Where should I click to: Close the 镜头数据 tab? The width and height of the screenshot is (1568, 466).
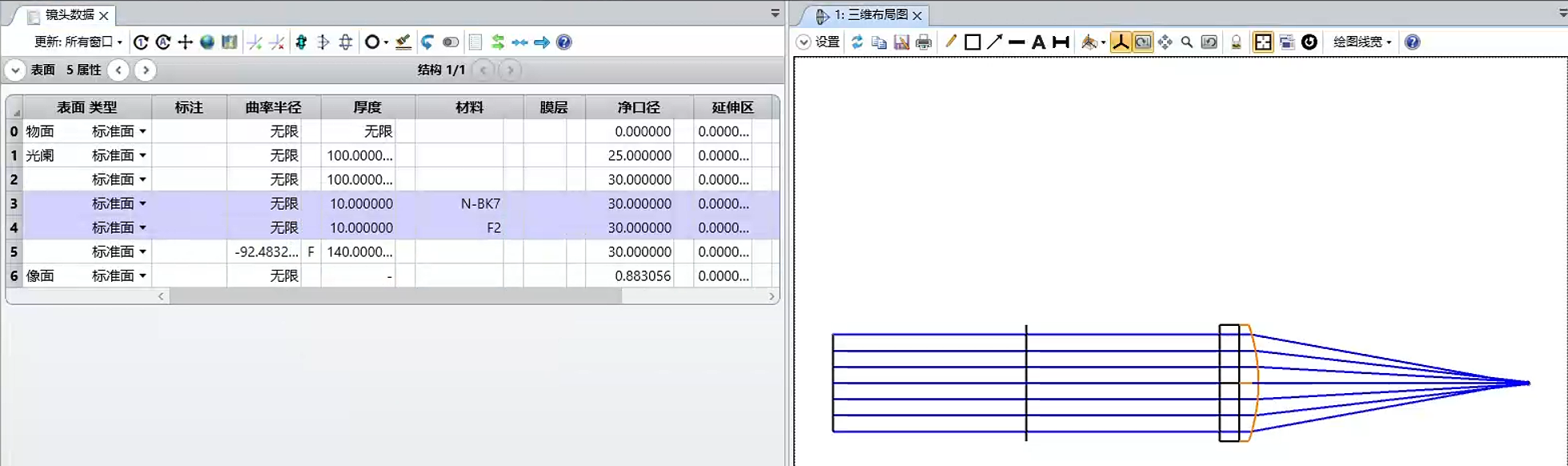coord(104,15)
